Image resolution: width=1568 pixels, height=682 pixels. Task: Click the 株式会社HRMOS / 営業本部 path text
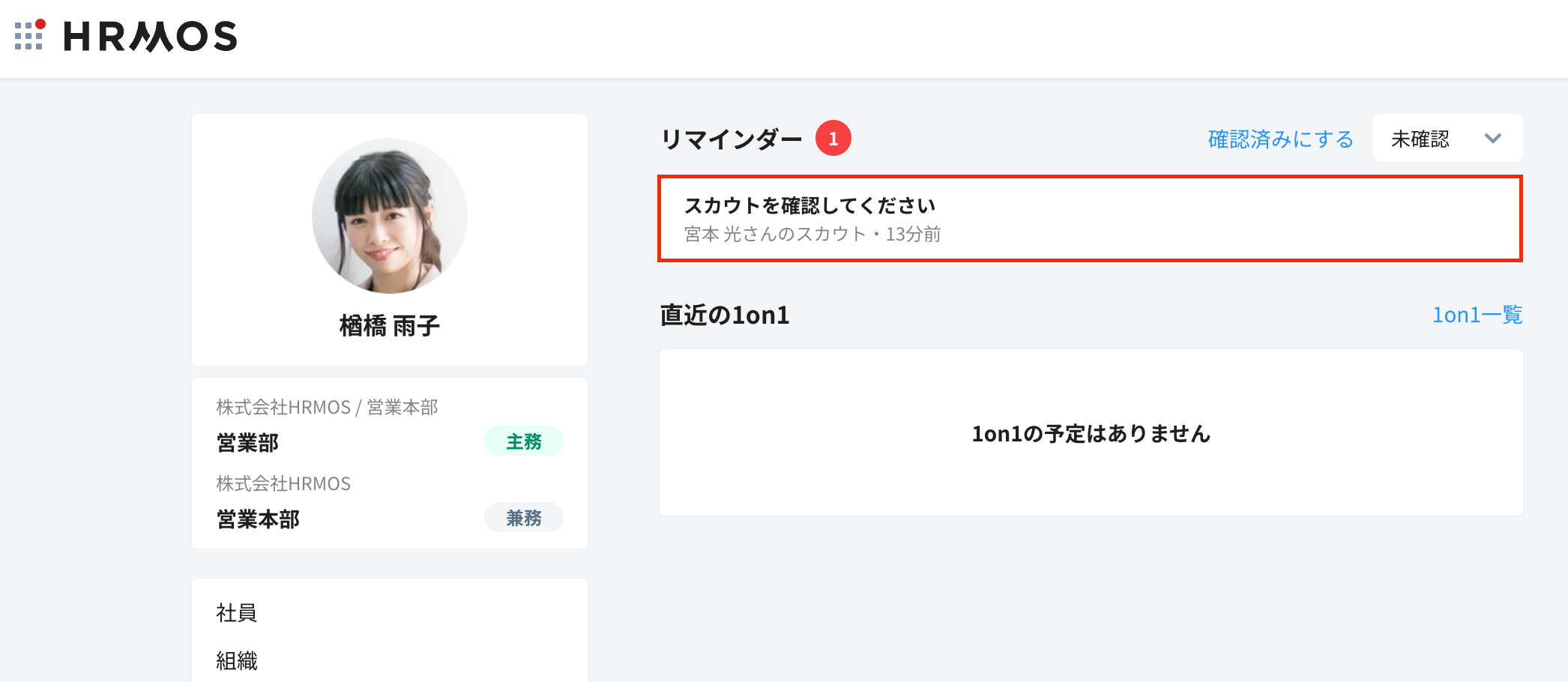tap(327, 407)
